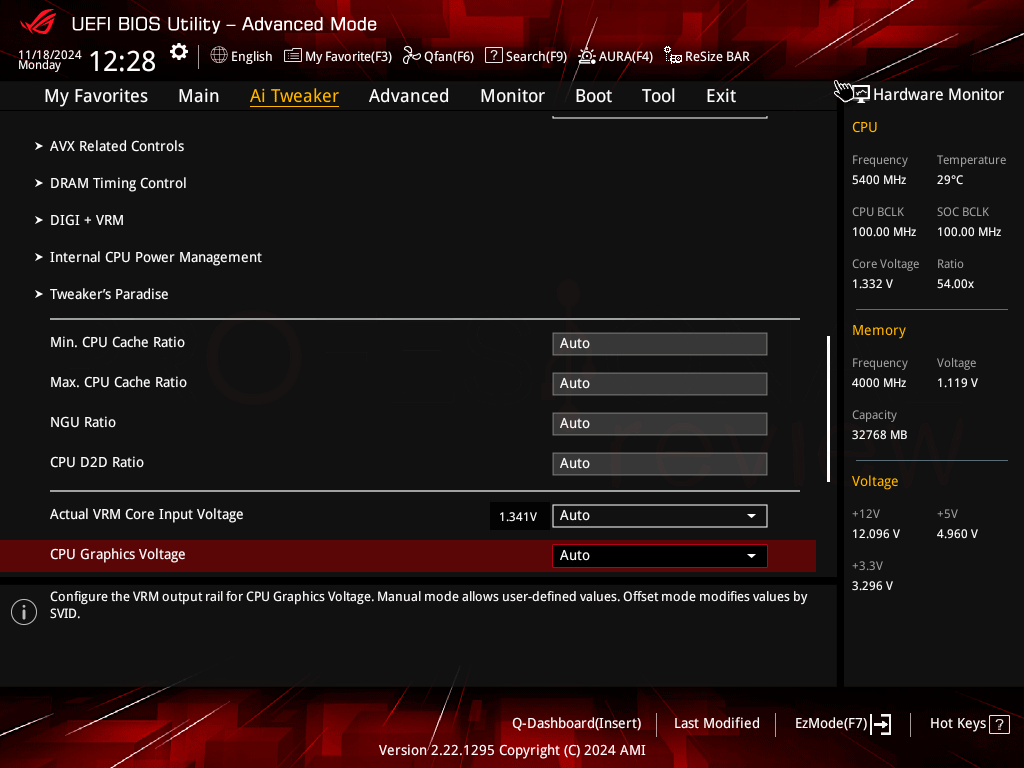
Task: Click the CPU temperature 29°C value
Action: pyautogui.click(x=950, y=180)
